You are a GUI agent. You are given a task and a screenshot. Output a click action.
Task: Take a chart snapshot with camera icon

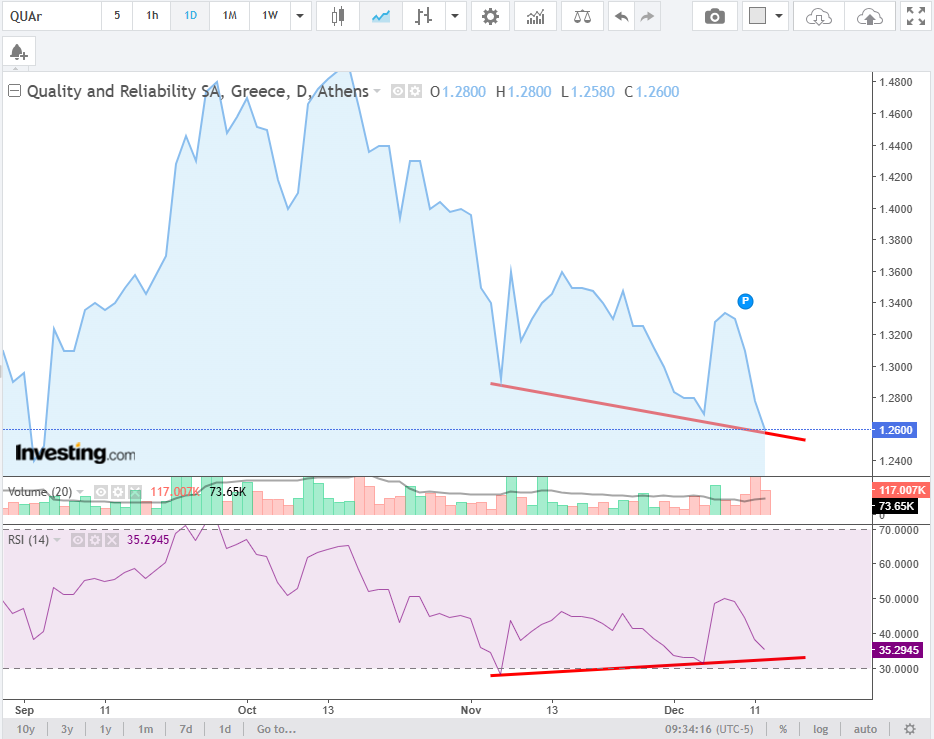(x=714, y=16)
